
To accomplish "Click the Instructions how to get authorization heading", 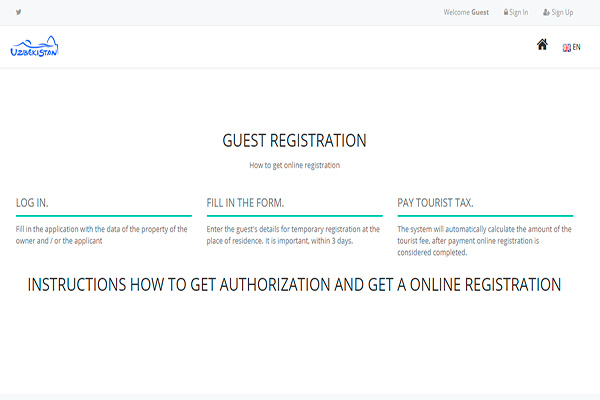I will [x=294, y=284].
